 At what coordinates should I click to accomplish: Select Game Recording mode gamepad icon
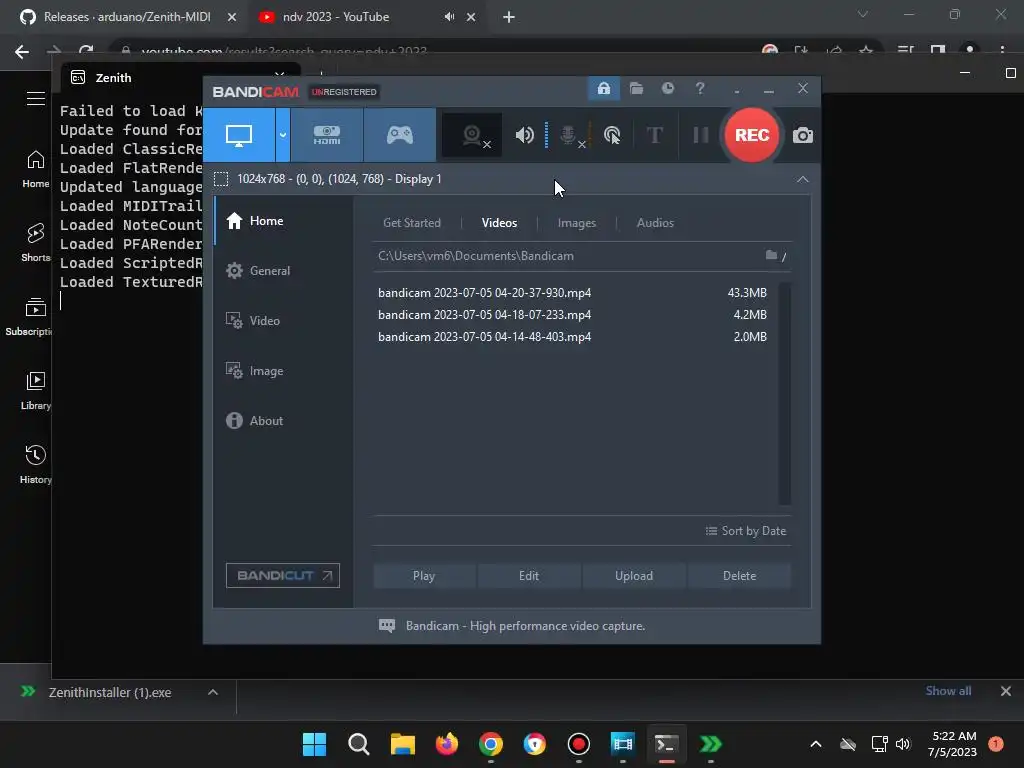400,135
